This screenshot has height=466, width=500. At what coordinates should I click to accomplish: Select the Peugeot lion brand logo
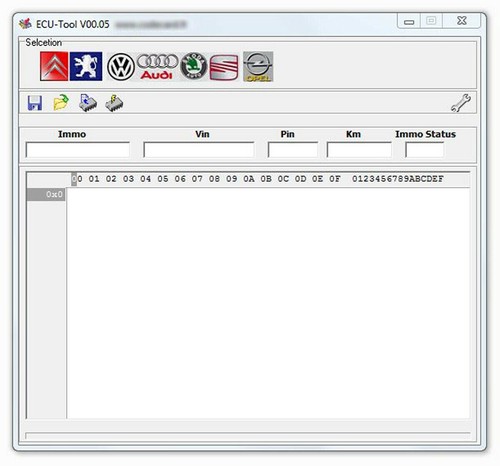(86, 66)
